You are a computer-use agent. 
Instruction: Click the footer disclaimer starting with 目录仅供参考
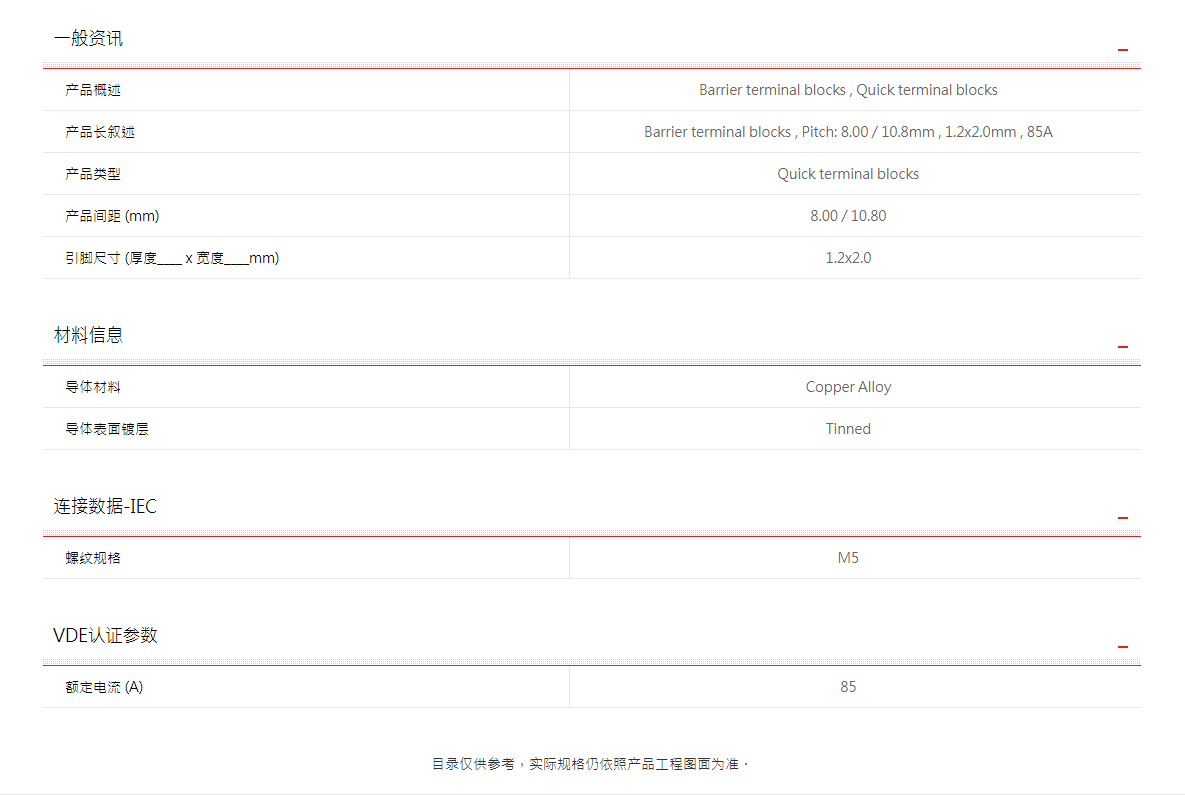pos(590,765)
